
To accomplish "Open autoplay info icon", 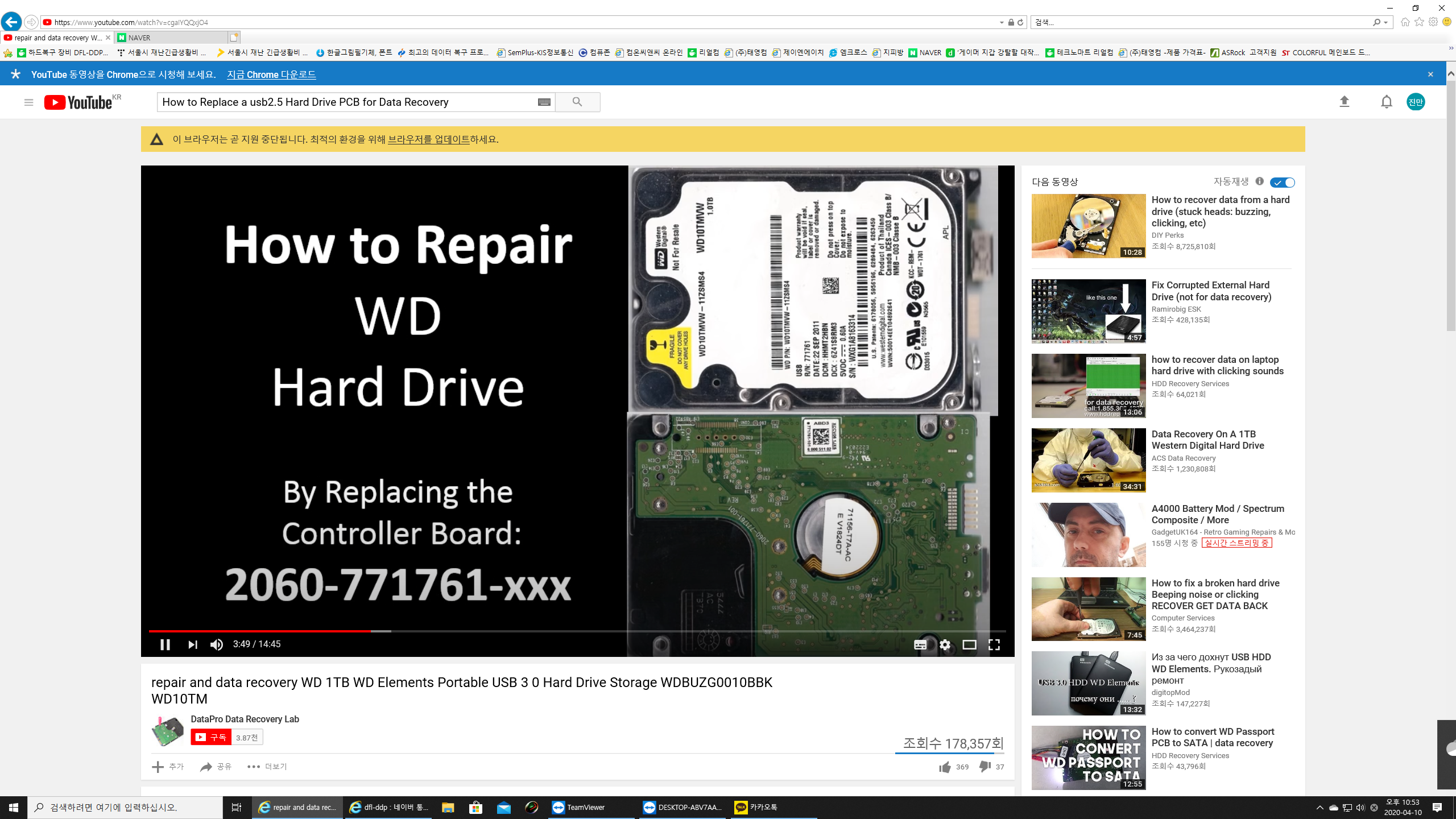I will [x=1260, y=181].
